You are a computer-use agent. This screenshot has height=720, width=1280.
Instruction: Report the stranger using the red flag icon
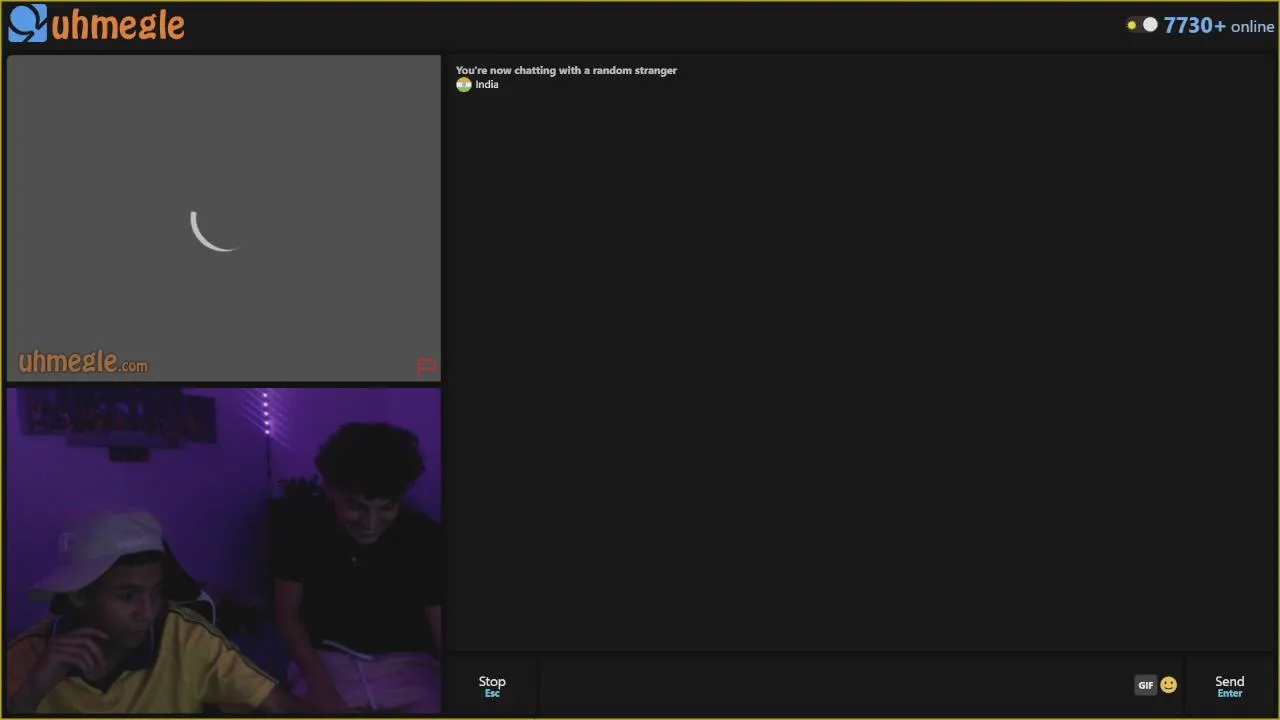(x=427, y=366)
